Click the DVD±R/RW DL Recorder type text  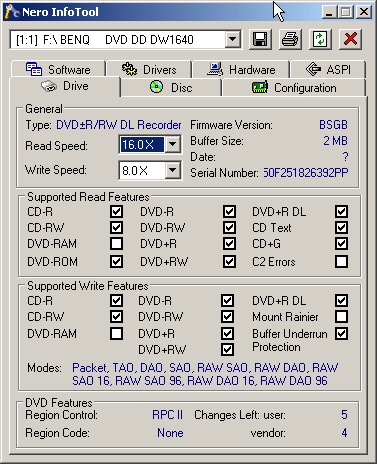click(119, 125)
